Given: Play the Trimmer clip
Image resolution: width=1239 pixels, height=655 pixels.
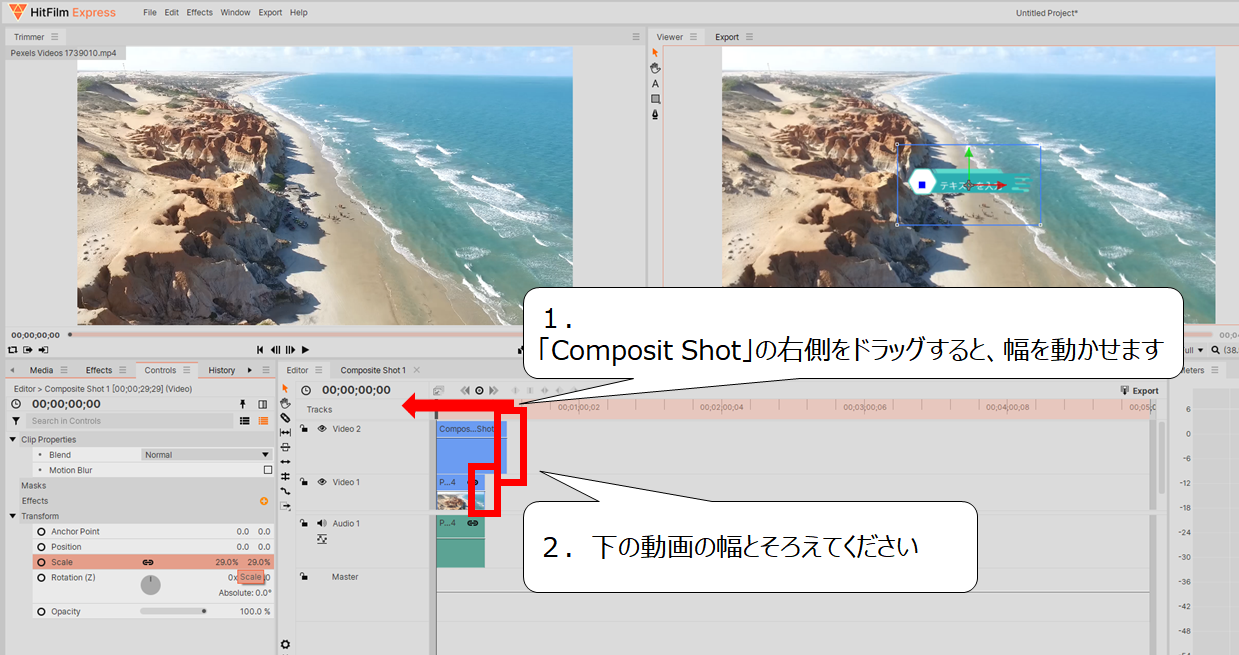Looking at the screenshot, I should pos(305,350).
